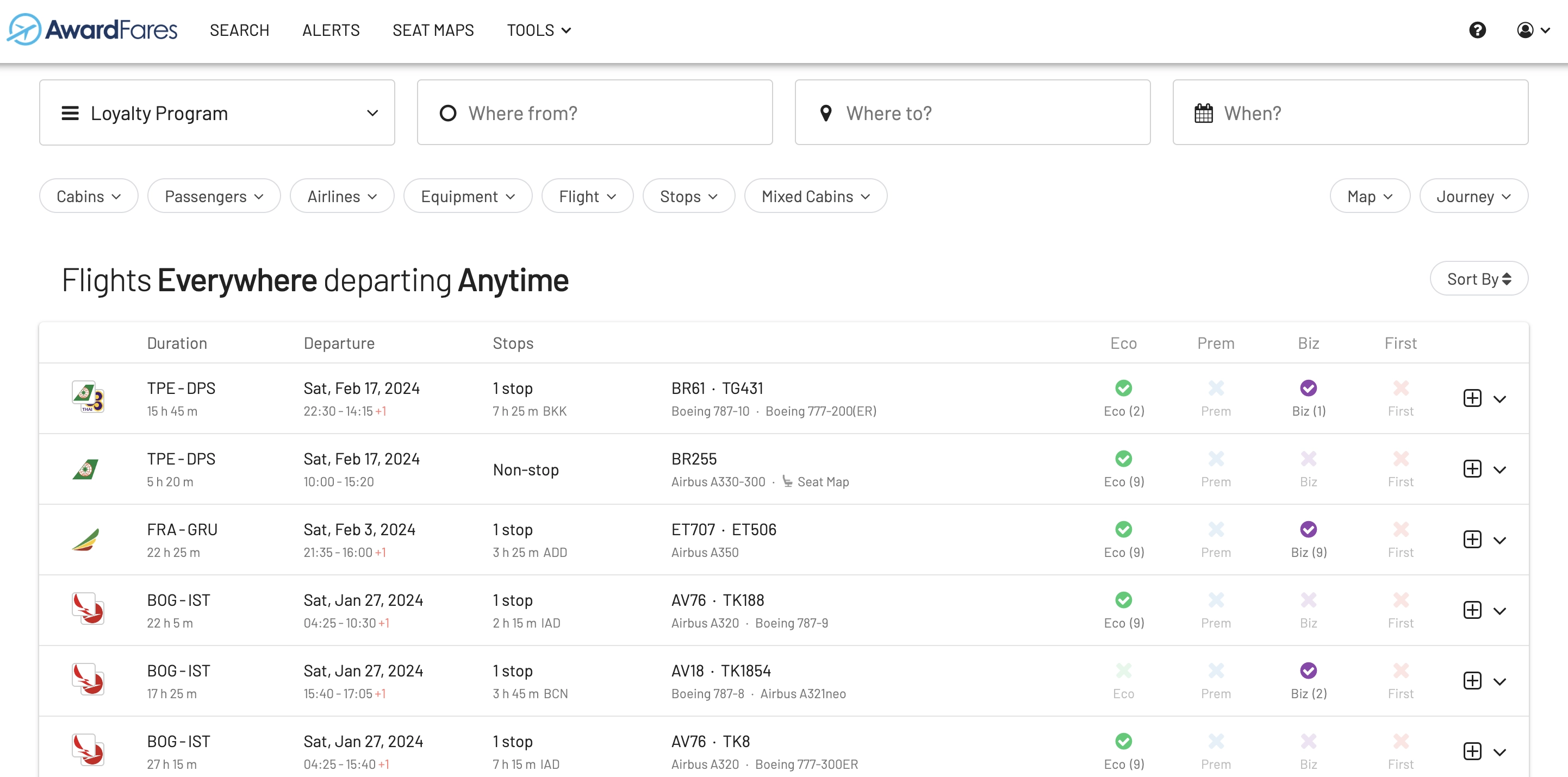
Task: Focus the When? date input
Action: (x=1350, y=112)
